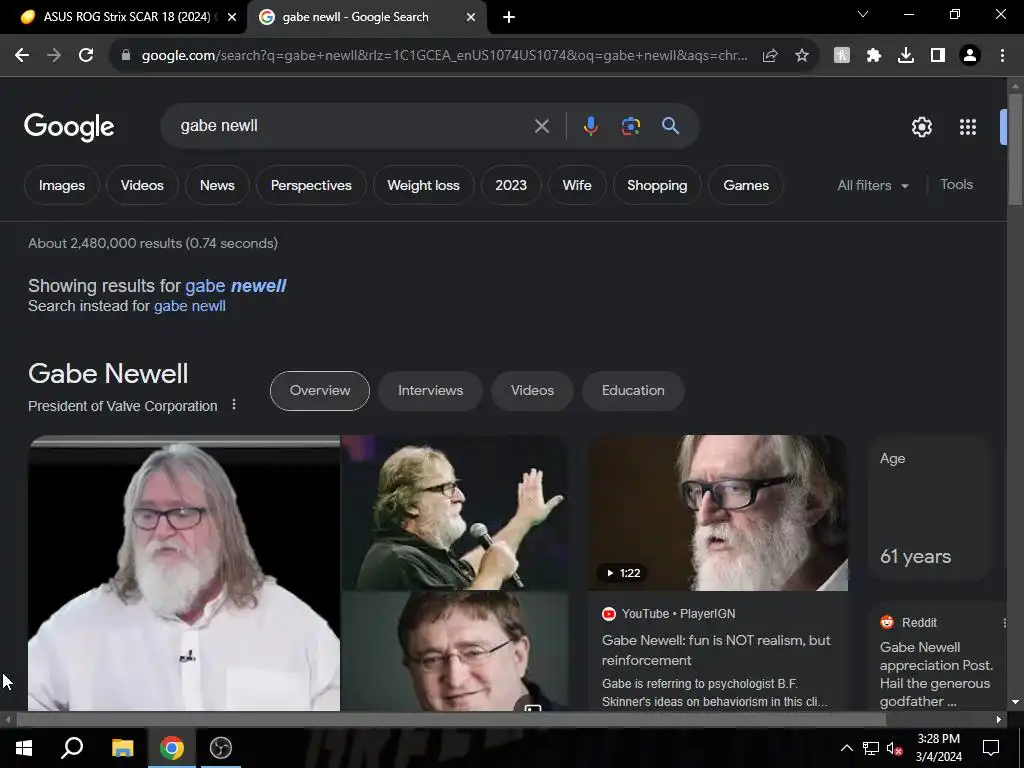The height and width of the screenshot is (768, 1024).
Task: Search instead for gabe newll
Action: coord(189,306)
